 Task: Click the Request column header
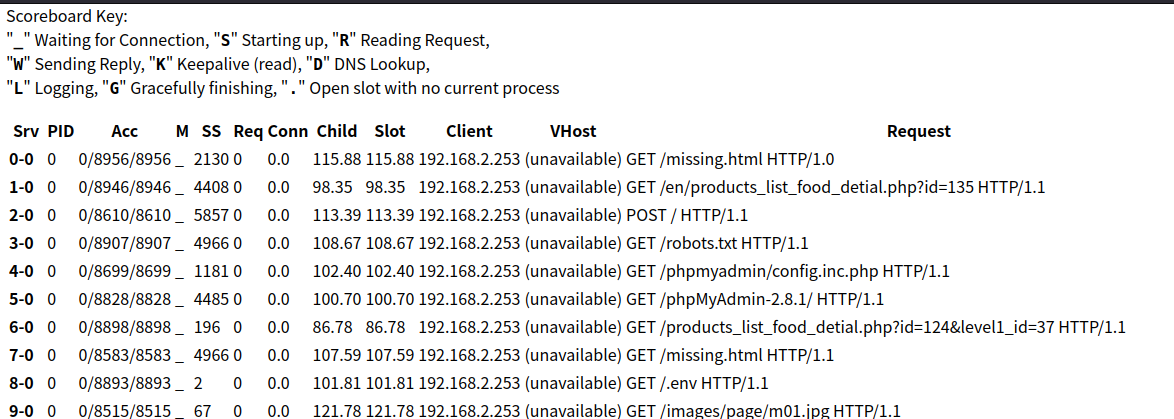coord(919,132)
